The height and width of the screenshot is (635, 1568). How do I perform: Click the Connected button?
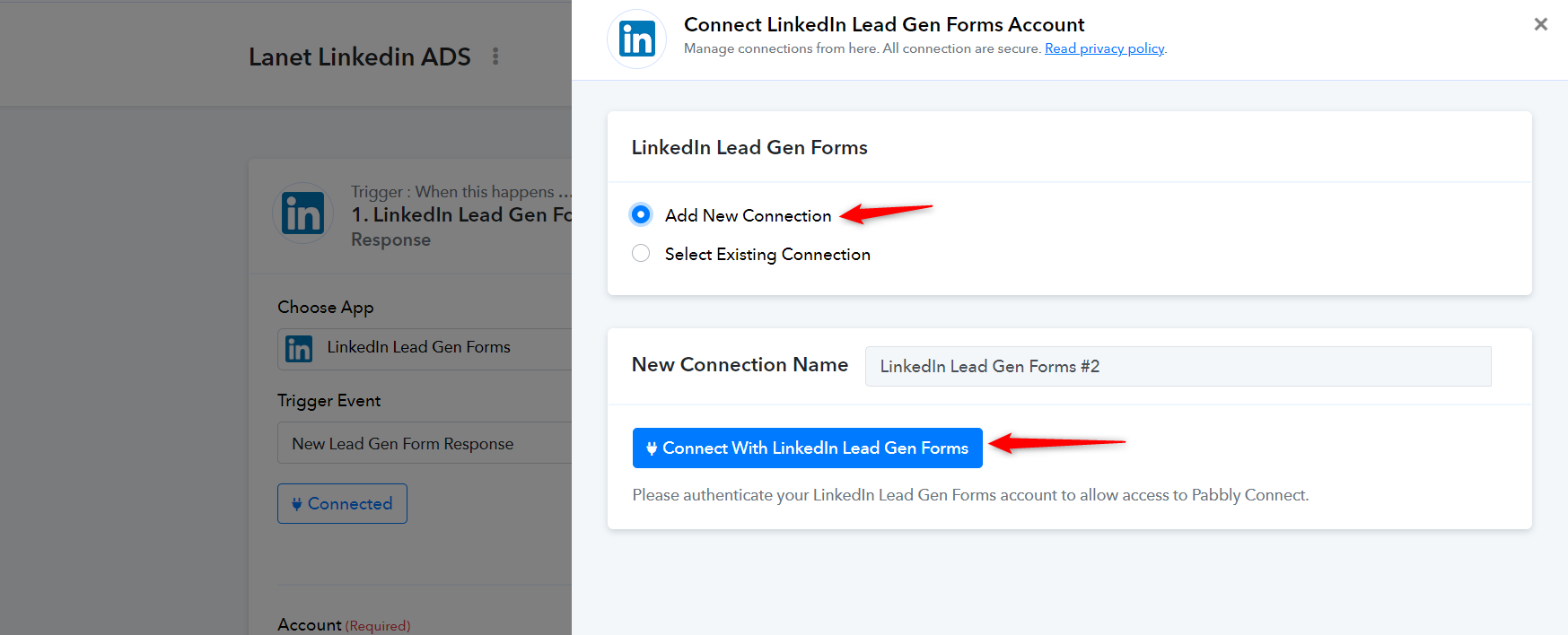(x=342, y=504)
